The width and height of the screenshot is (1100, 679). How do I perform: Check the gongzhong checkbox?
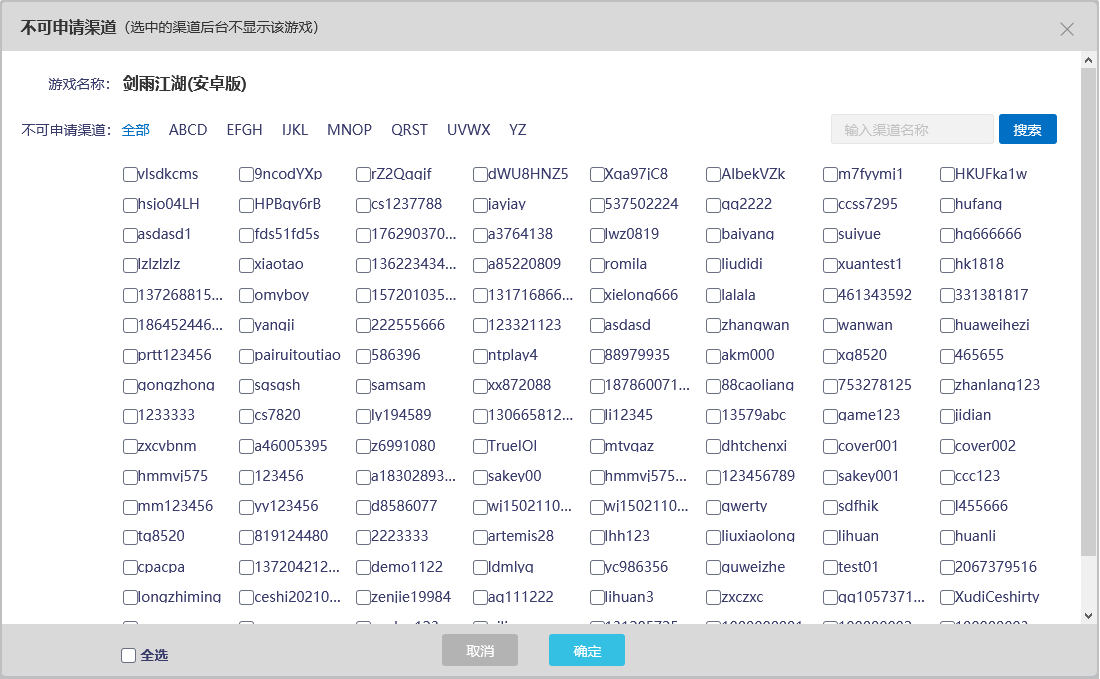(130, 386)
